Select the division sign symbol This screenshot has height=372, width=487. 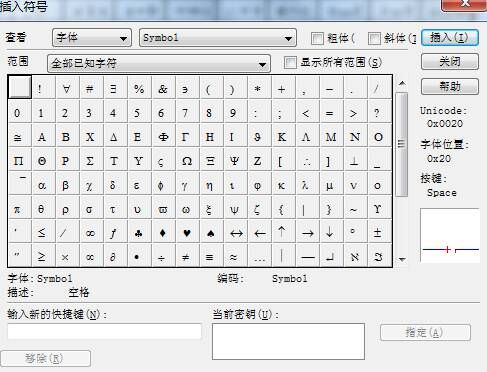[x=162, y=257]
